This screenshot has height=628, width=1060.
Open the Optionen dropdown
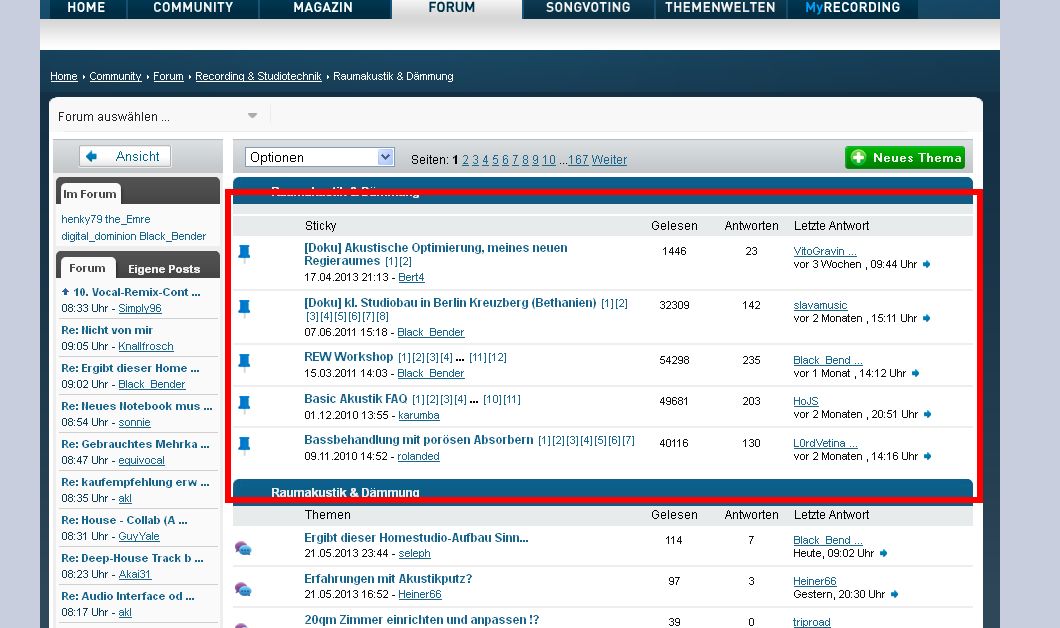click(319, 158)
